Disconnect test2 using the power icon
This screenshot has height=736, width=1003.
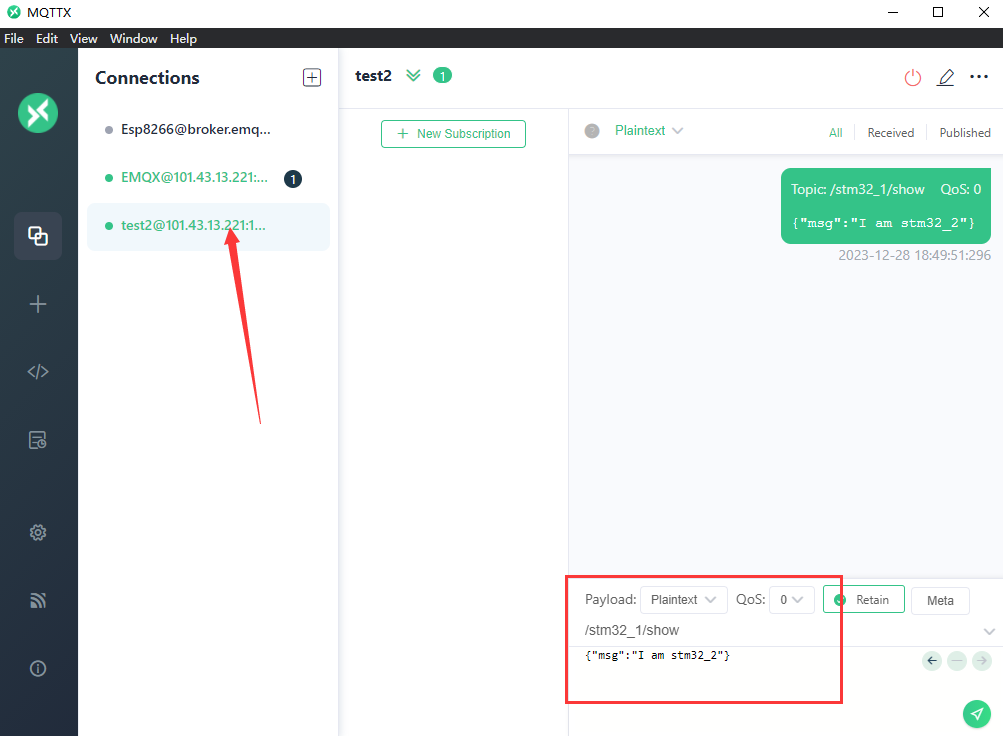(912, 77)
